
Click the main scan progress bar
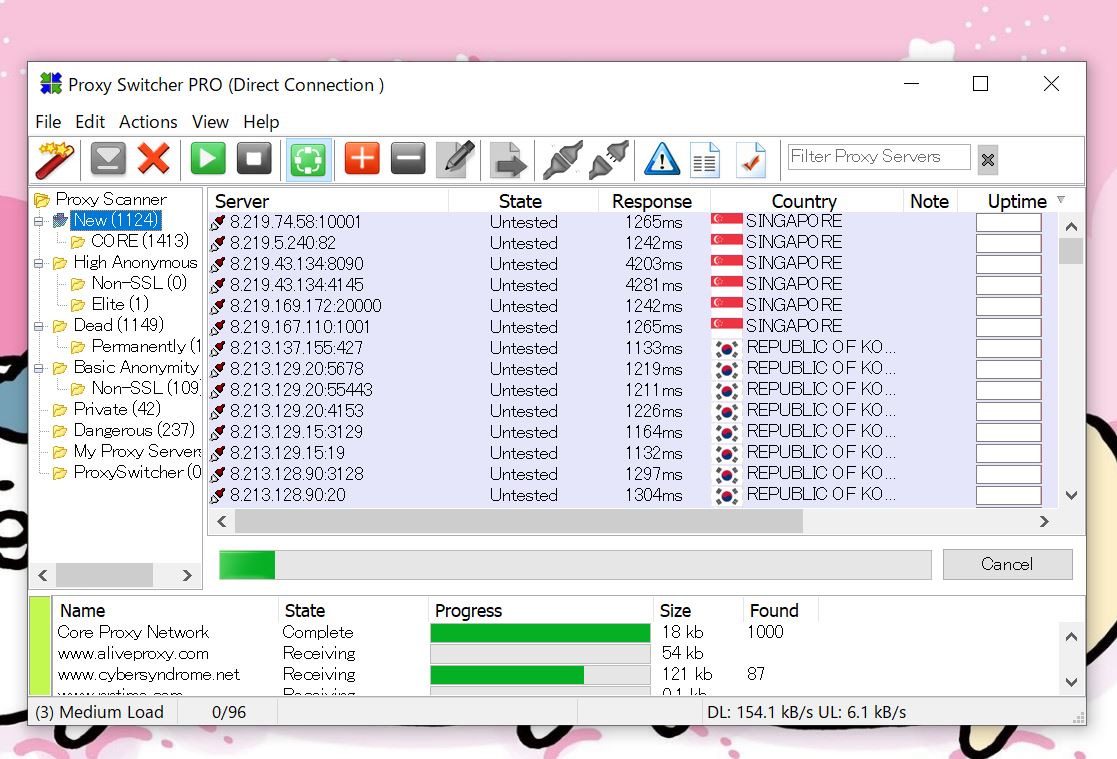click(x=575, y=564)
